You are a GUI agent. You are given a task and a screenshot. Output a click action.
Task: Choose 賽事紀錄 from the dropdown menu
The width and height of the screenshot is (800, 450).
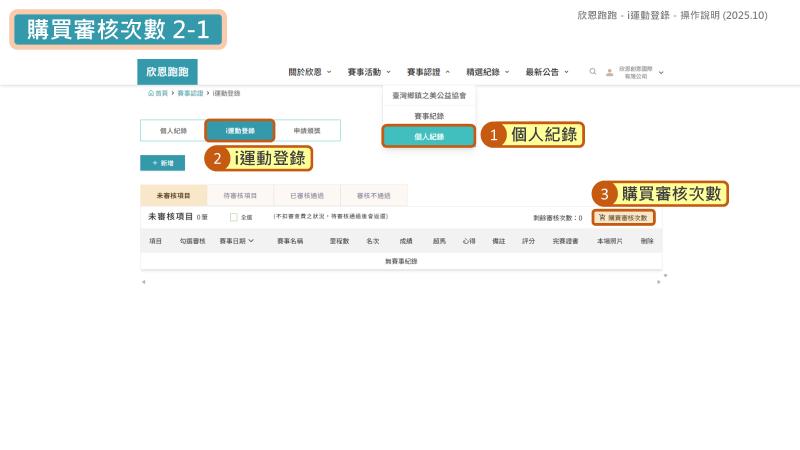(x=428, y=116)
